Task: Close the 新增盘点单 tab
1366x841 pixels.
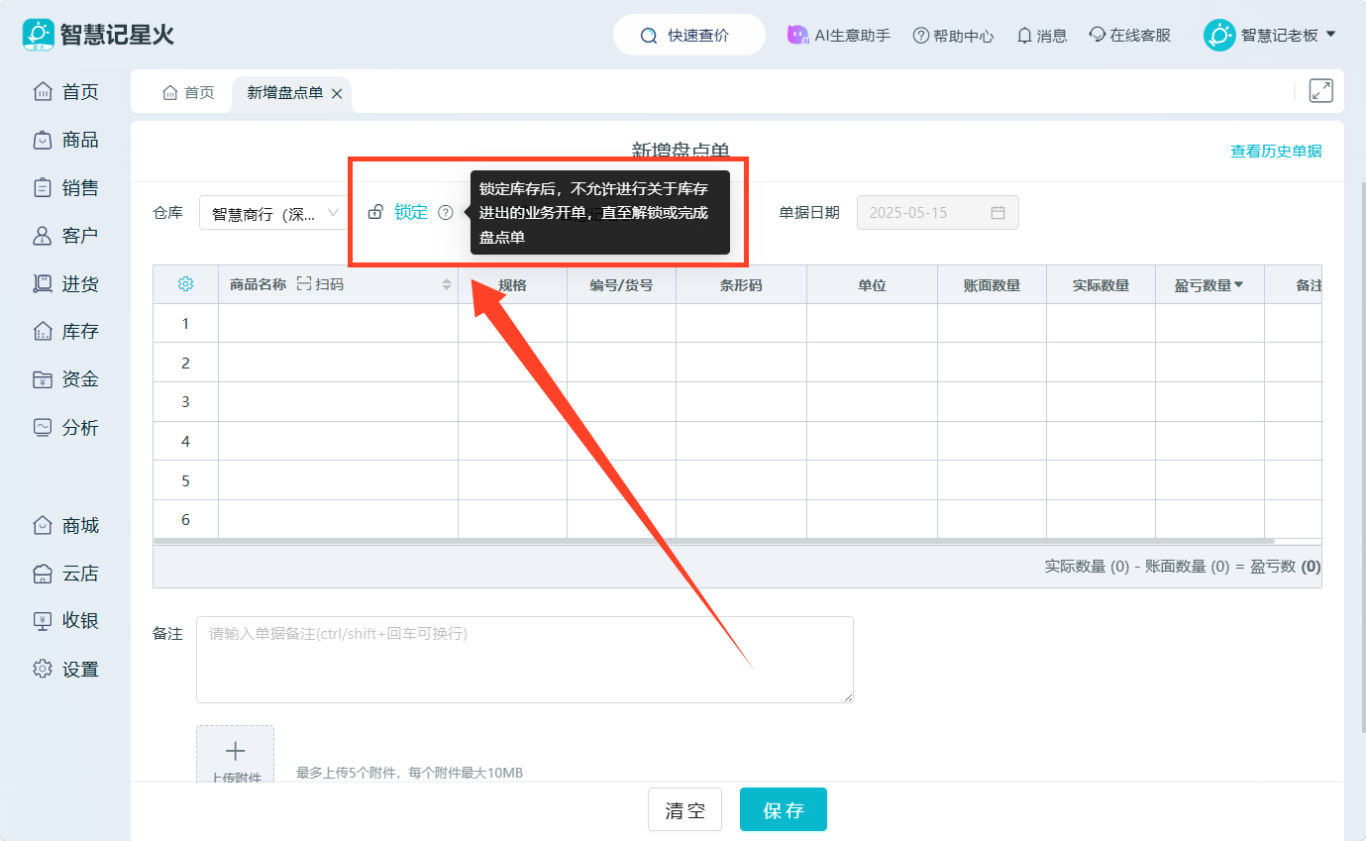Action: 337,93
